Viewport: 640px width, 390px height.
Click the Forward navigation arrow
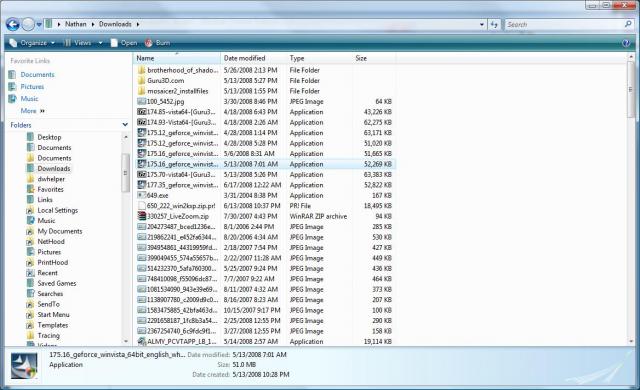[x=28, y=24]
